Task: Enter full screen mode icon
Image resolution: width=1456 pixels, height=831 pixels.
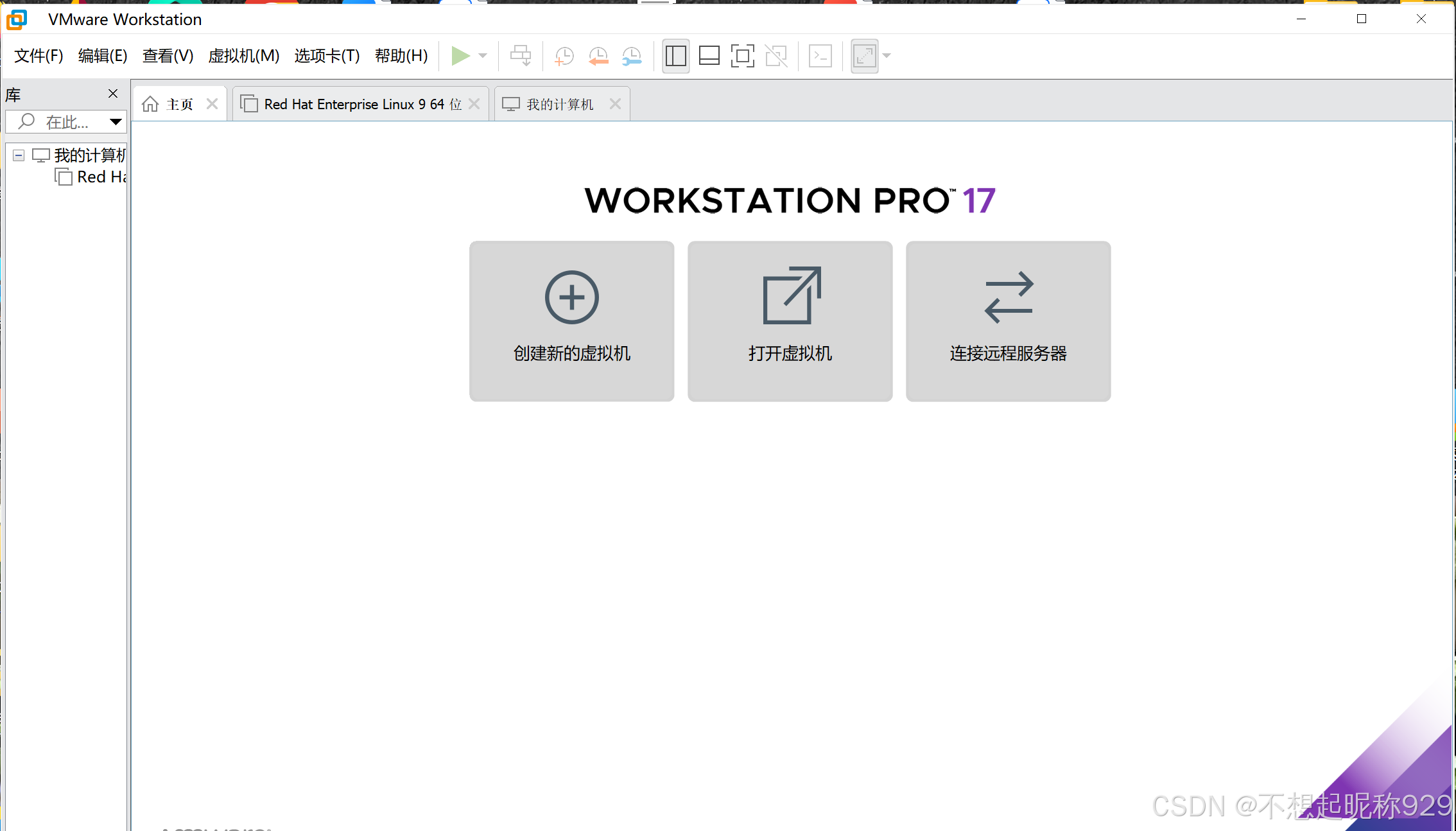Action: coord(743,56)
